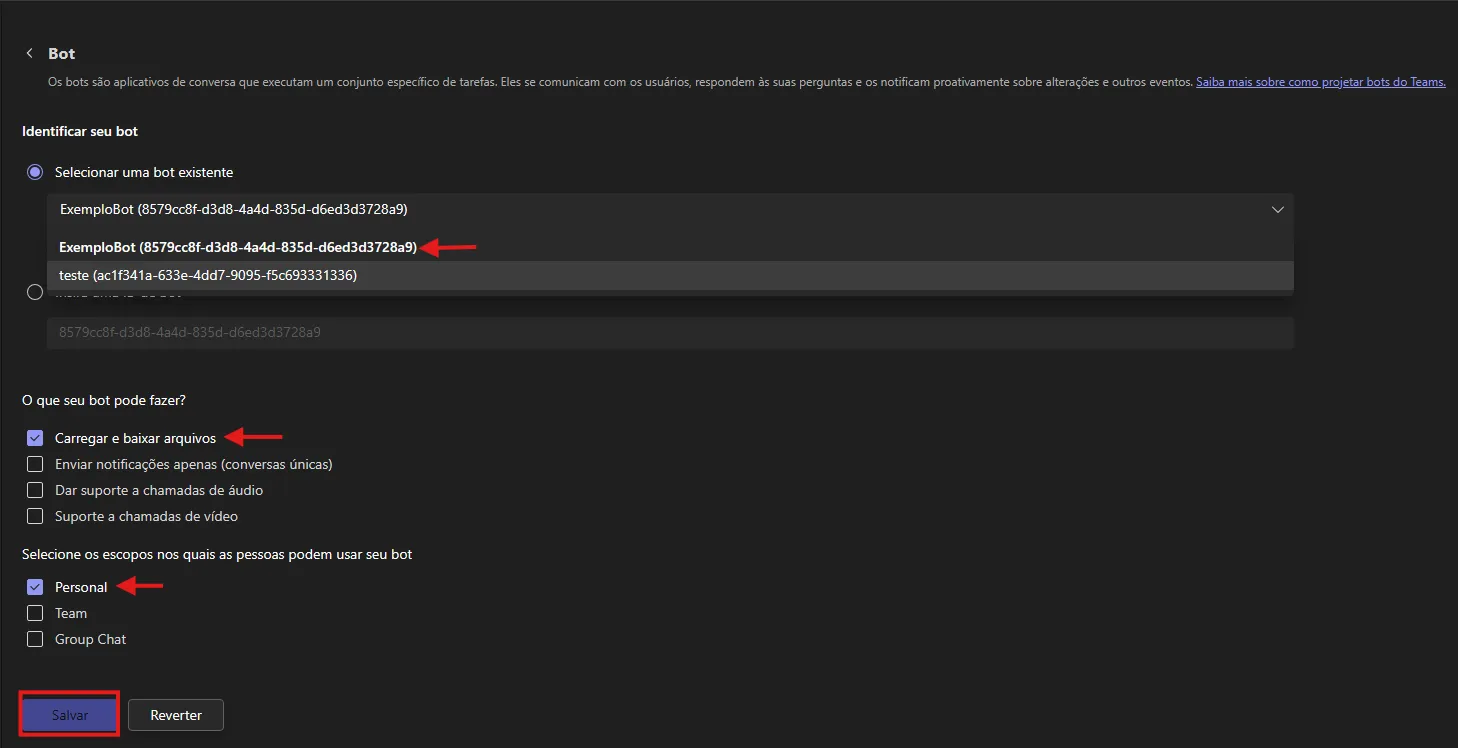Enable Enviar notificações apenas checkbox
The height and width of the screenshot is (748, 1458).
coord(35,464)
